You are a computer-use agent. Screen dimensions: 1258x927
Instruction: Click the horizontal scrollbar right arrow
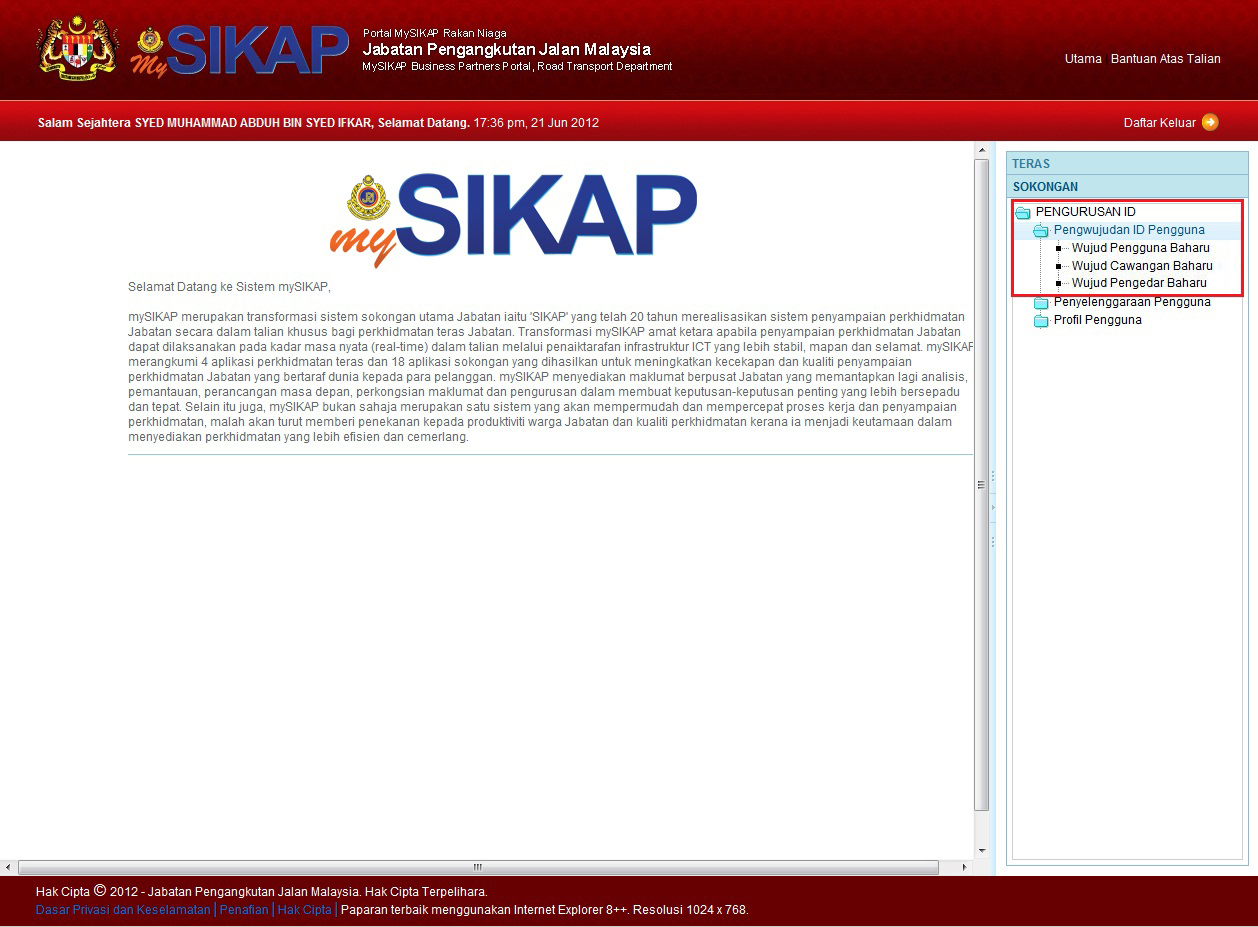965,867
